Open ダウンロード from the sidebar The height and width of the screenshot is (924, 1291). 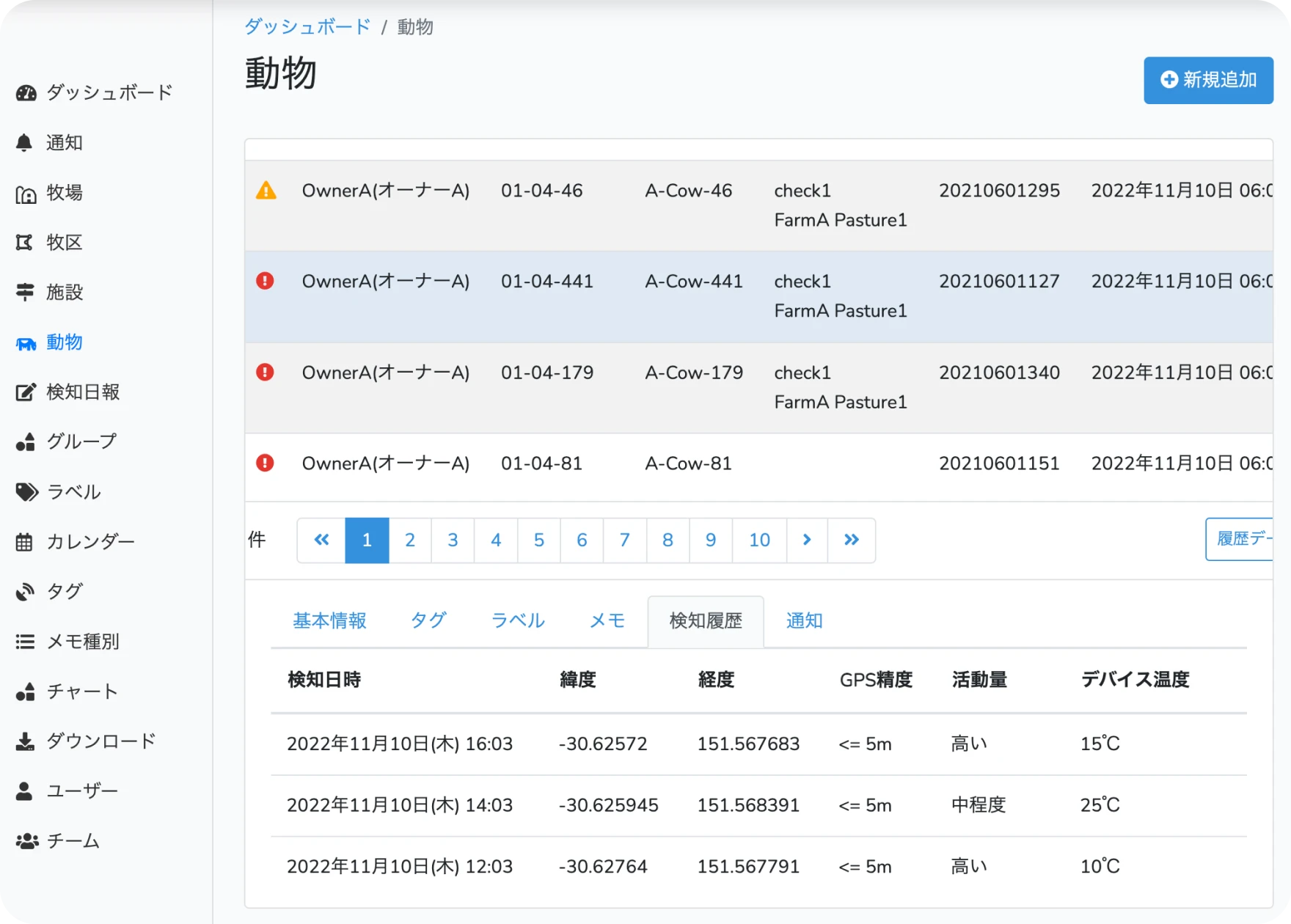pyautogui.click(x=100, y=741)
